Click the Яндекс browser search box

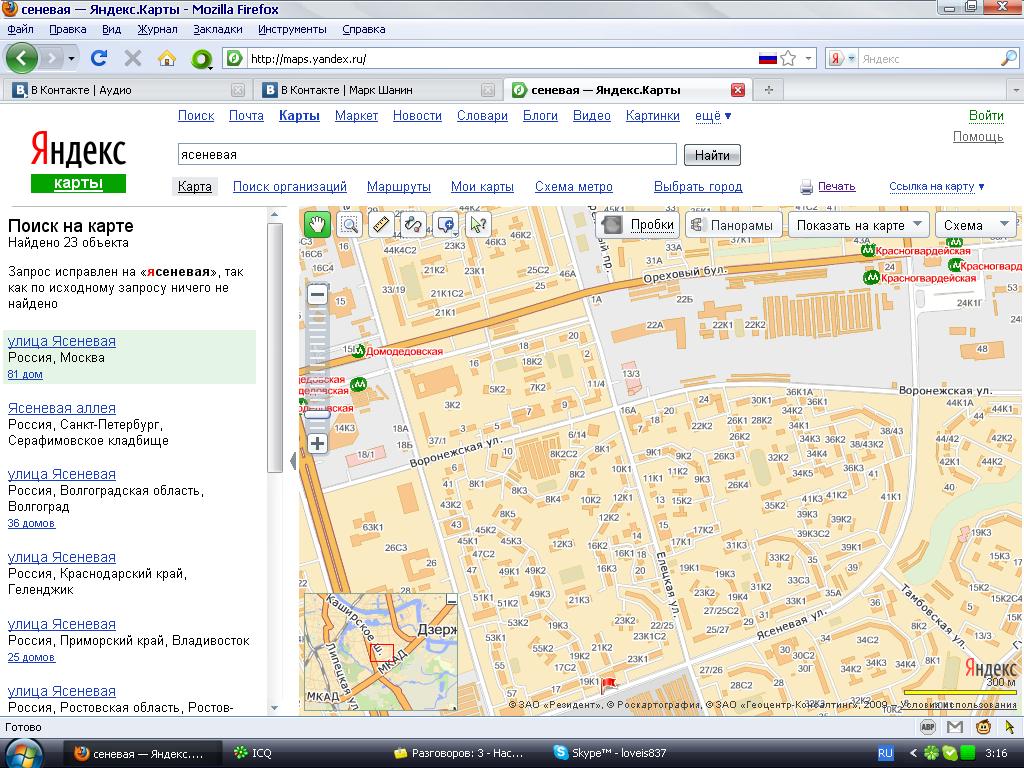927,58
